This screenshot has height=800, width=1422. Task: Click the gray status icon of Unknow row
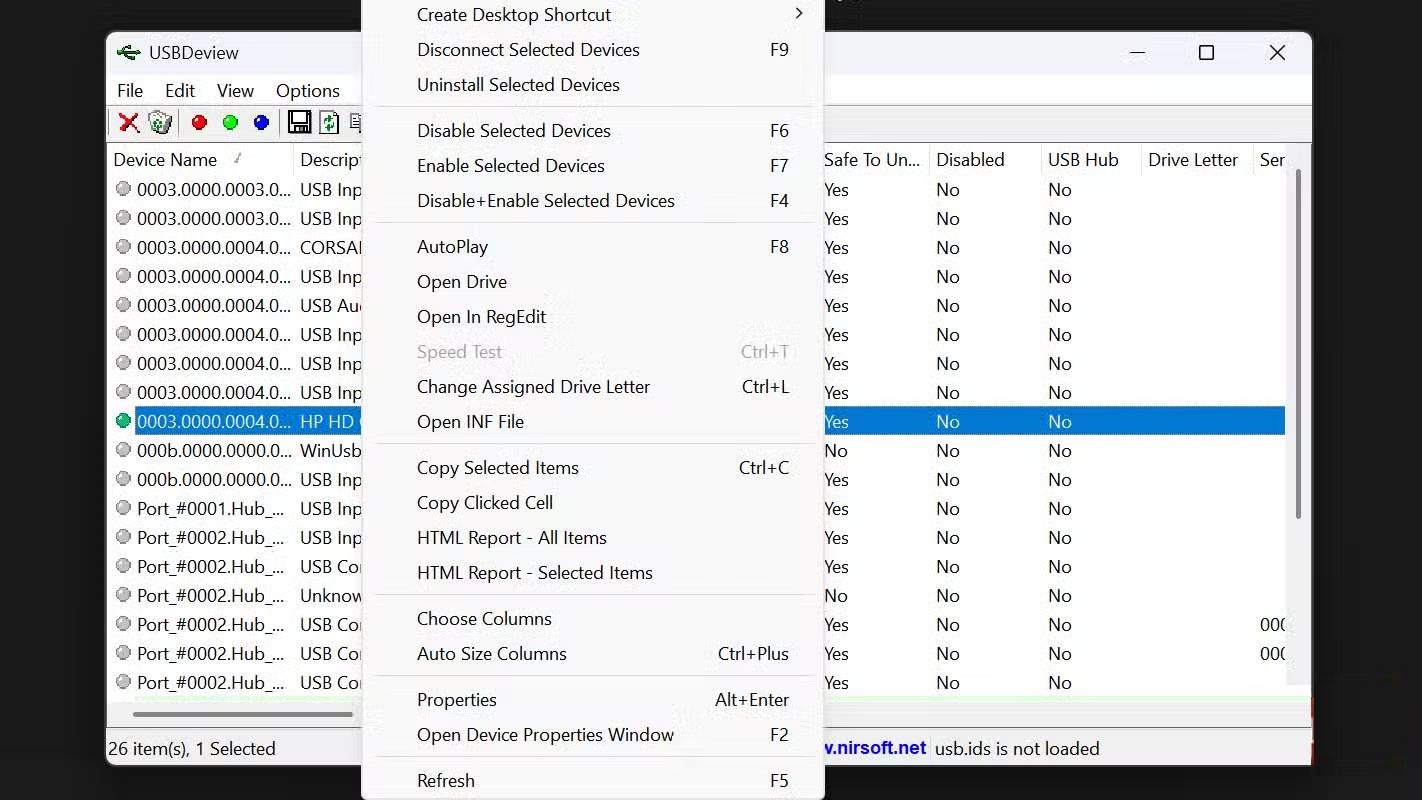(x=123, y=595)
